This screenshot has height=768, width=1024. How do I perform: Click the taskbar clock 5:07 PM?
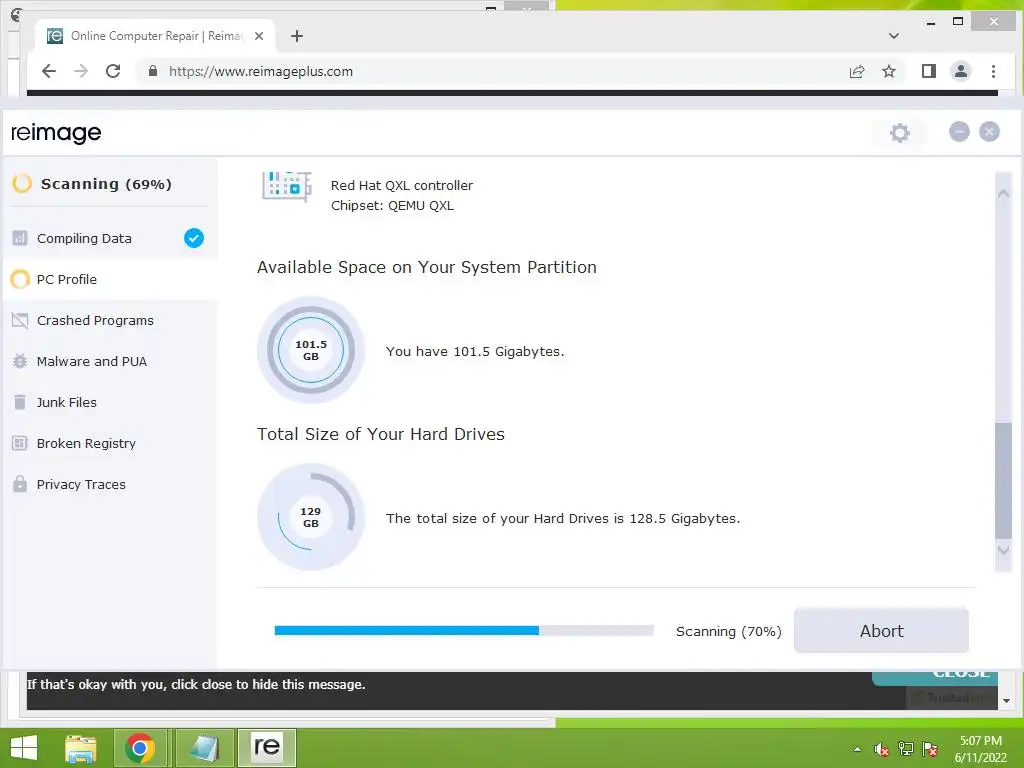(x=980, y=749)
